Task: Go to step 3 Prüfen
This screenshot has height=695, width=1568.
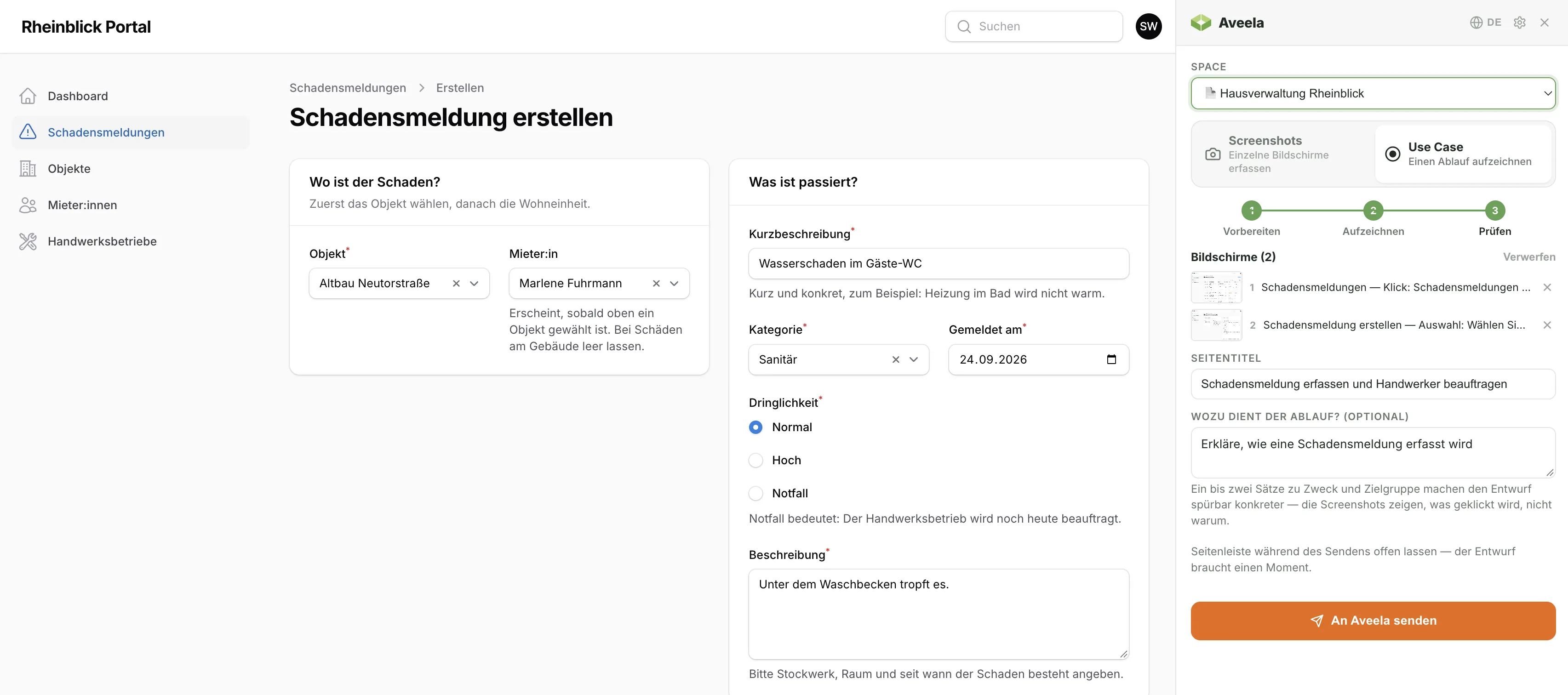Action: click(x=1495, y=211)
